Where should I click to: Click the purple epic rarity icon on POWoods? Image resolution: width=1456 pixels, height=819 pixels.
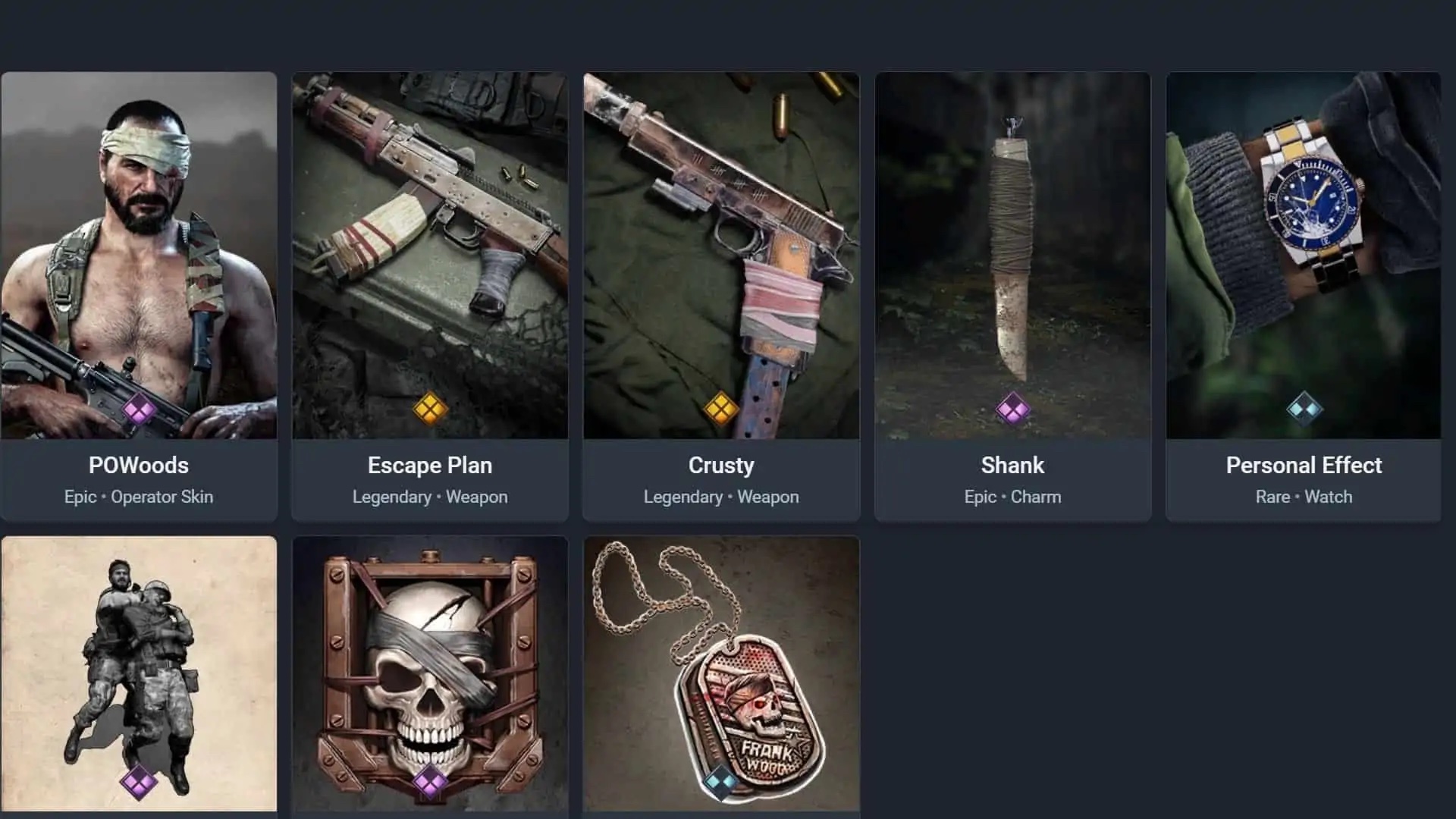139,410
